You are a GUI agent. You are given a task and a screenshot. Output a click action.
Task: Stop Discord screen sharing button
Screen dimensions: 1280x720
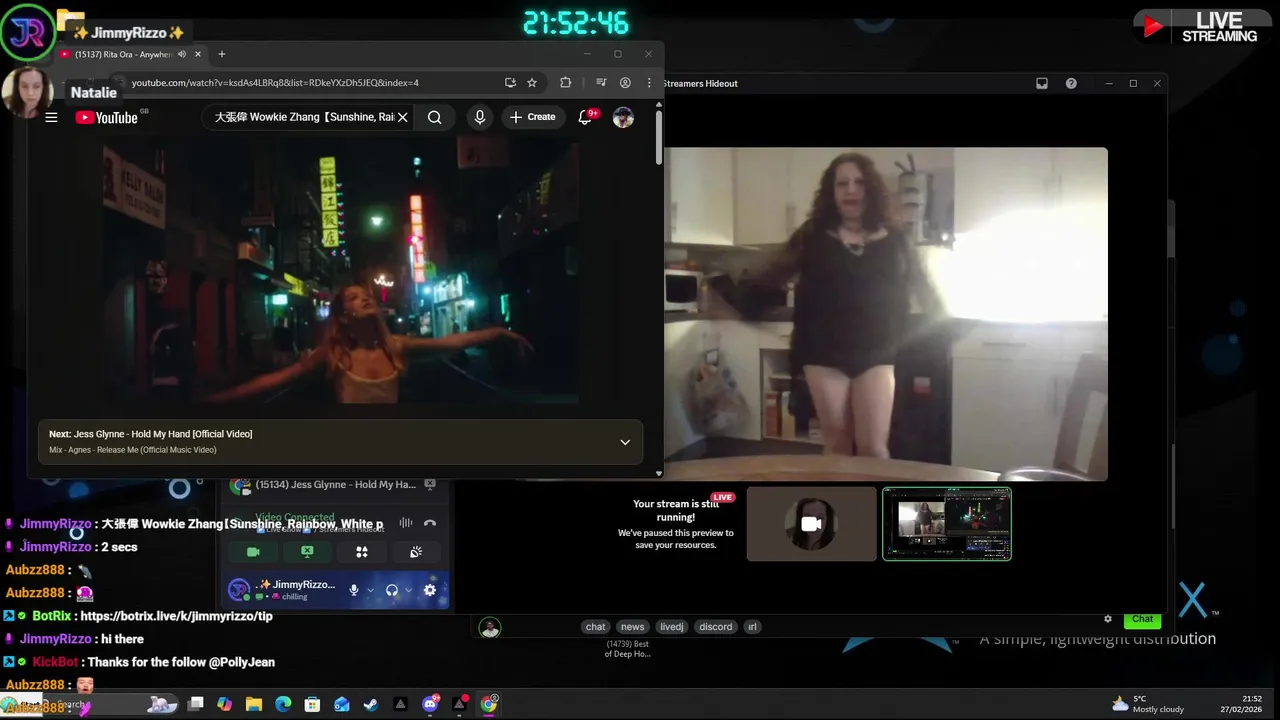coord(307,551)
